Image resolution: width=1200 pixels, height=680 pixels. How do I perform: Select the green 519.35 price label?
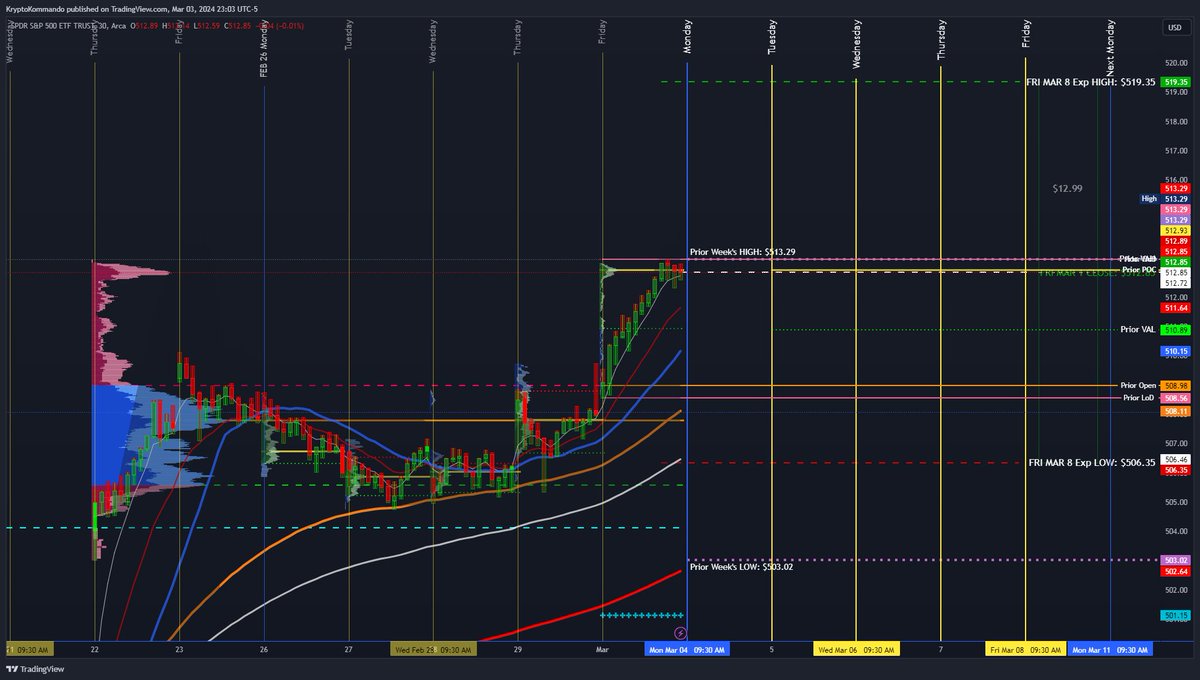[x=1175, y=82]
